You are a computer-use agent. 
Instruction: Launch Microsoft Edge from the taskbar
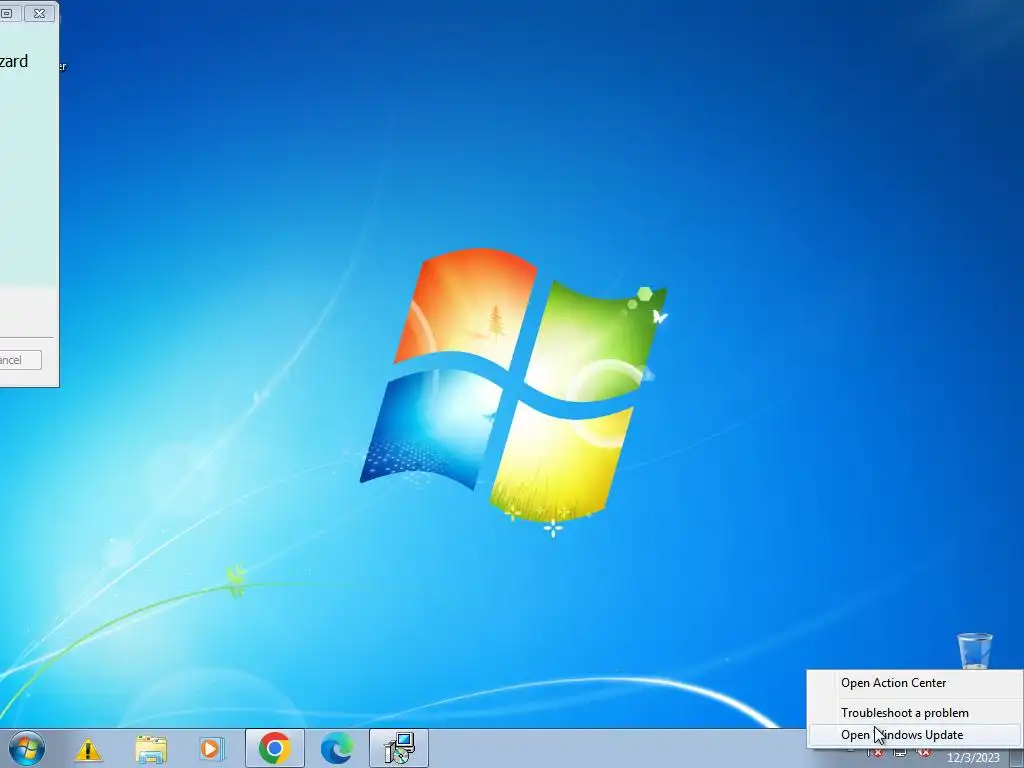[337, 748]
